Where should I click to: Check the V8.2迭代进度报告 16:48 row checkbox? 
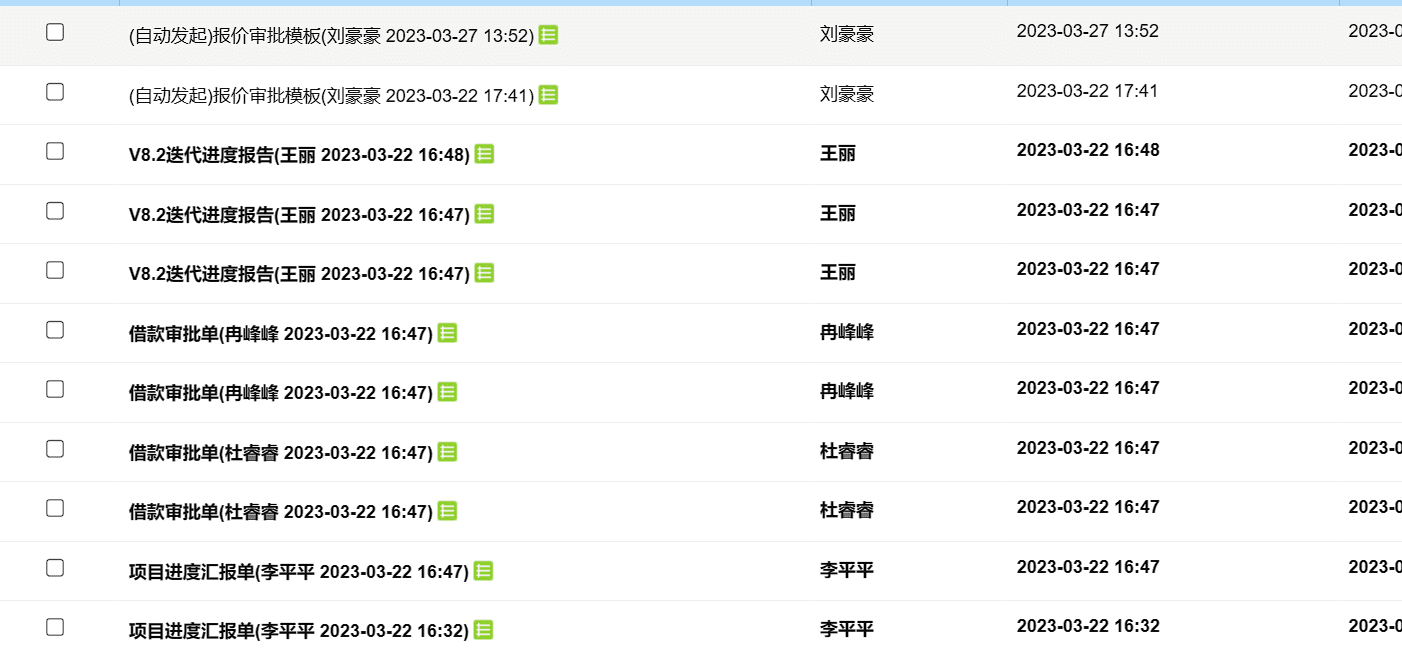click(55, 151)
